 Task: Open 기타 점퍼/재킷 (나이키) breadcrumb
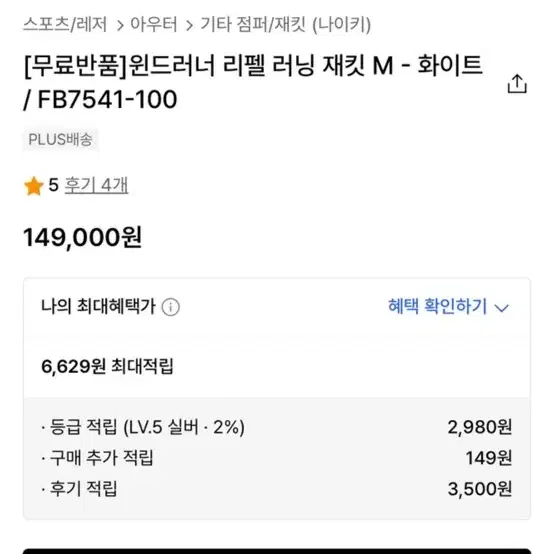pyautogui.click(x=286, y=25)
